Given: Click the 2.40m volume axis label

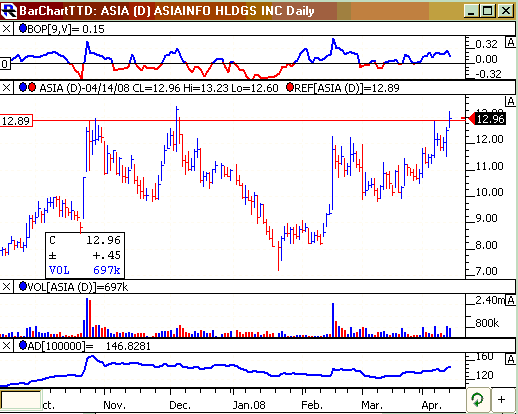Looking at the screenshot, I should coord(490,300).
